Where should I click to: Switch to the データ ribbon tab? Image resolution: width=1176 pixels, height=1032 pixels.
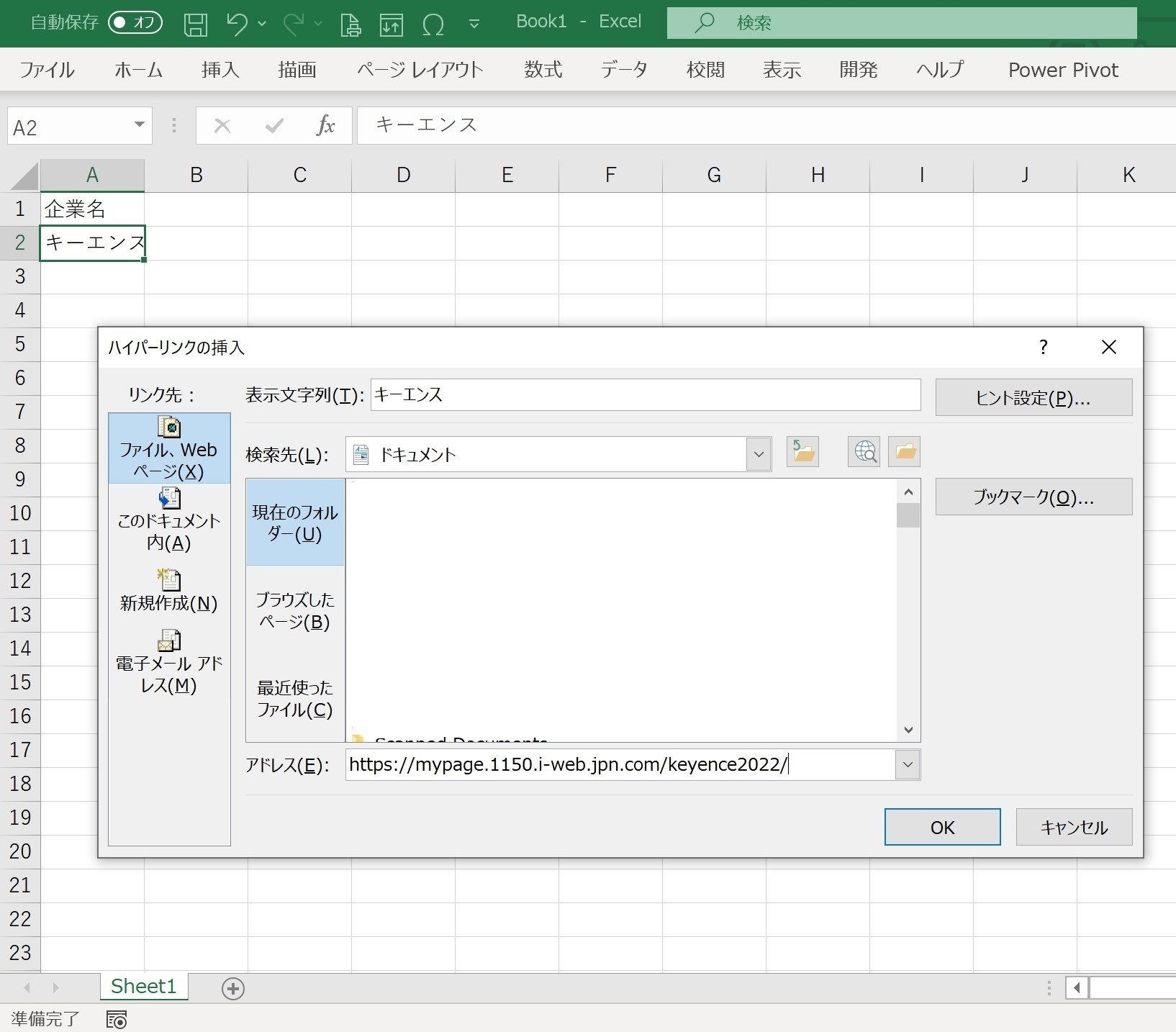pyautogui.click(x=624, y=70)
